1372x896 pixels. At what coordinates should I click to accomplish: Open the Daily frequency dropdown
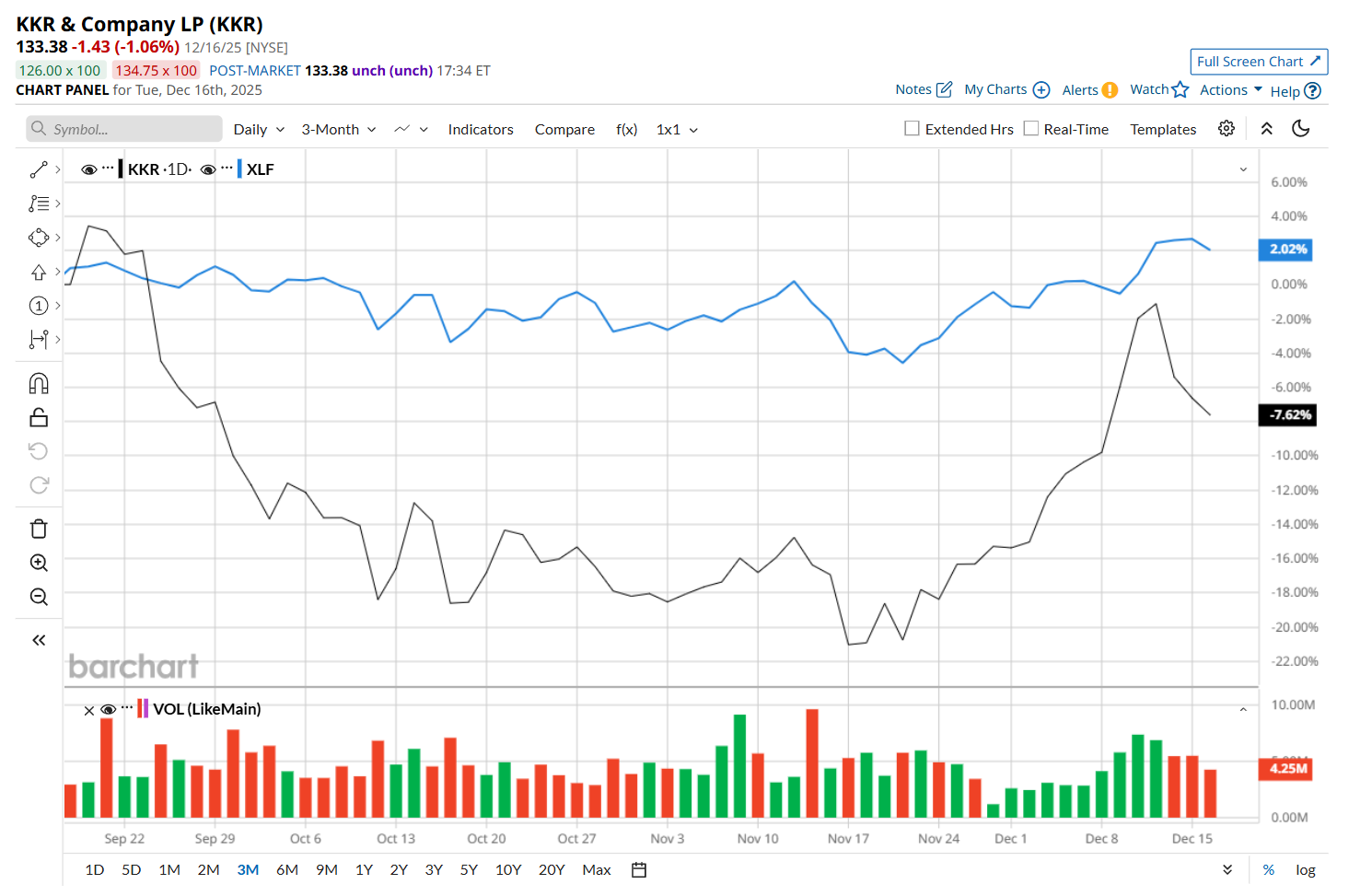point(259,130)
